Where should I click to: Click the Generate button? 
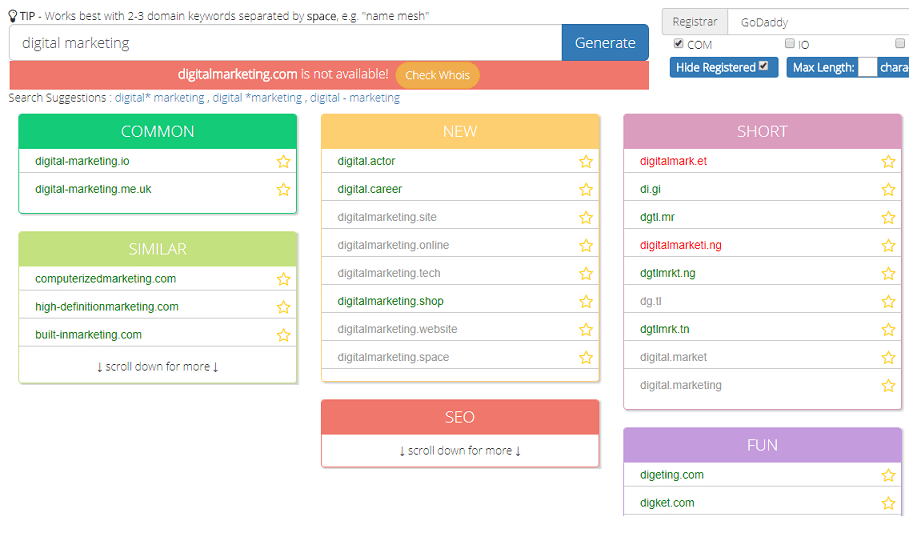pyautogui.click(x=605, y=43)
